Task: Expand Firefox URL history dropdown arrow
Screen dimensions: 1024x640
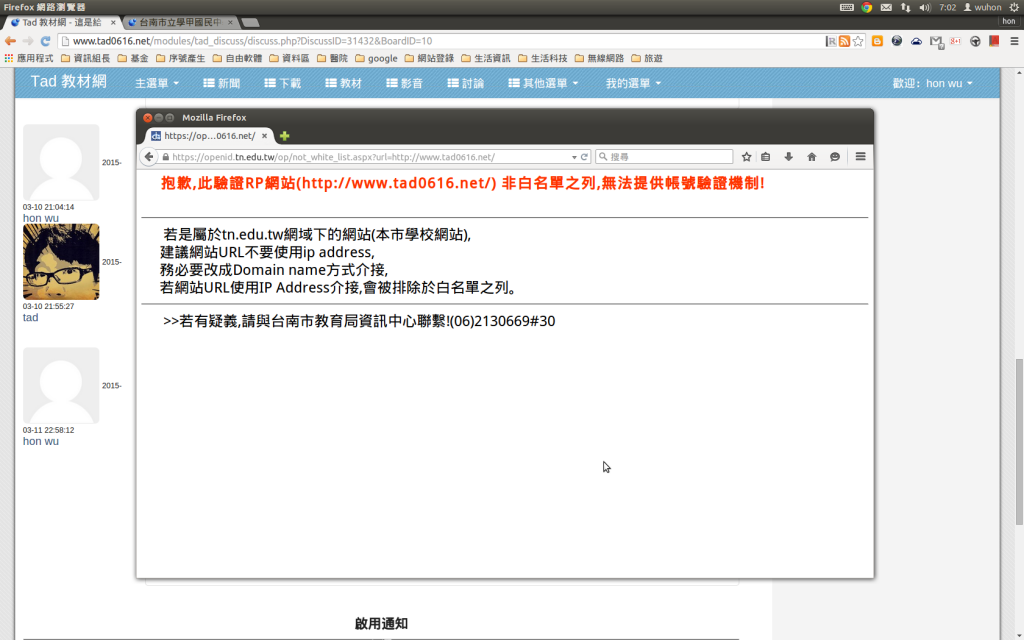Action: 573,157
